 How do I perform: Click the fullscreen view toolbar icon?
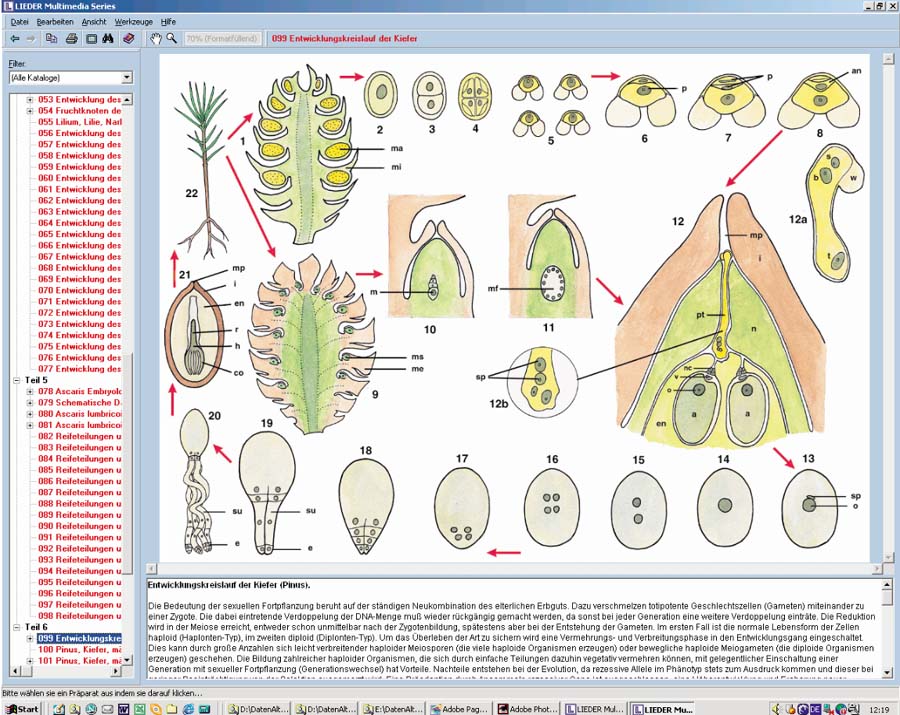[x=91, y=38]
